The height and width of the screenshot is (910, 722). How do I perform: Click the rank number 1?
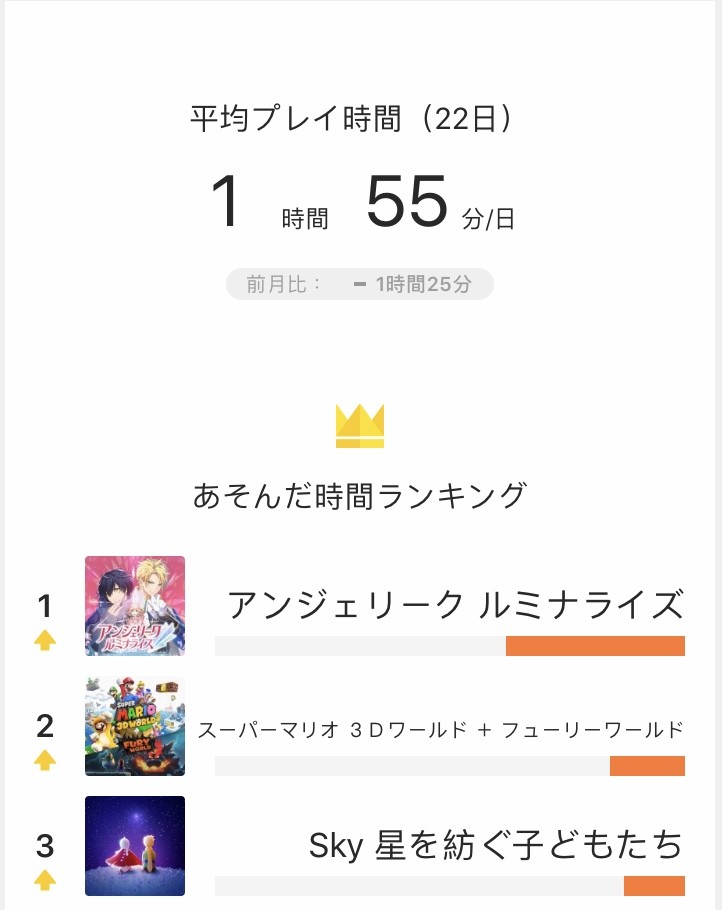tap(45, 606)
